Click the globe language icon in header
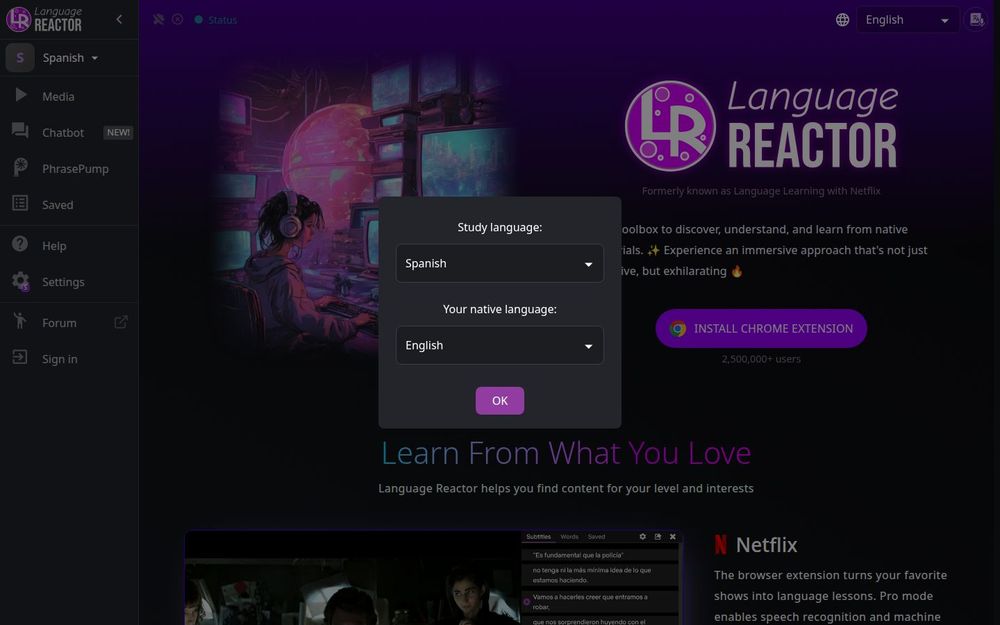Viewport: 1000px width, 625px height. pos(841,18)
